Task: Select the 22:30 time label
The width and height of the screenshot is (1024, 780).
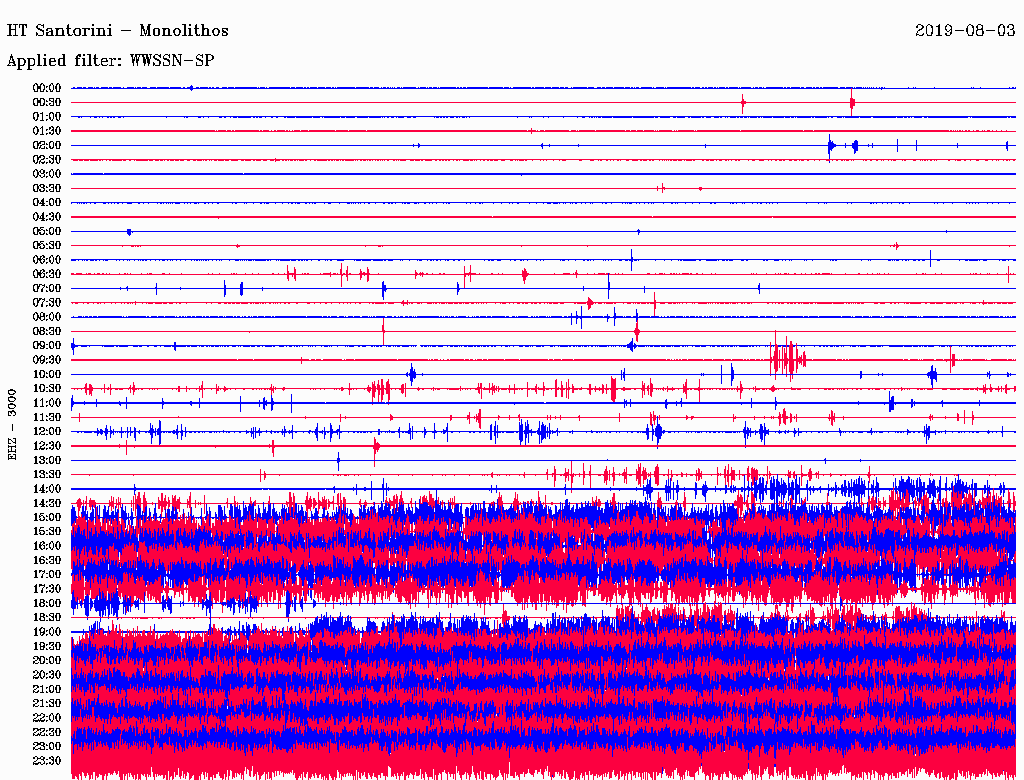Action: [x=47, y=732]
